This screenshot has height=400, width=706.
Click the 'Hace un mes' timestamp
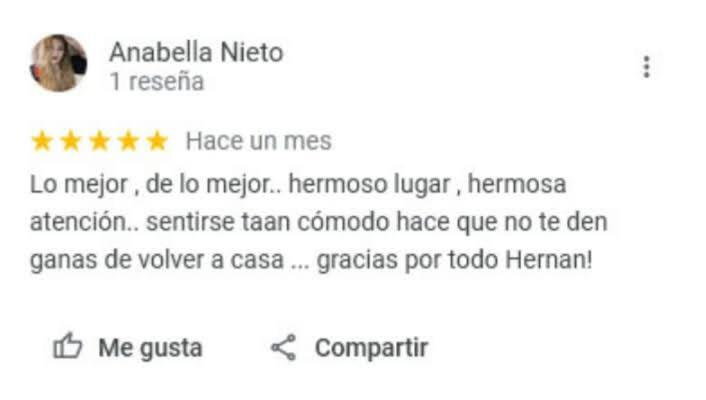[259, 141]
